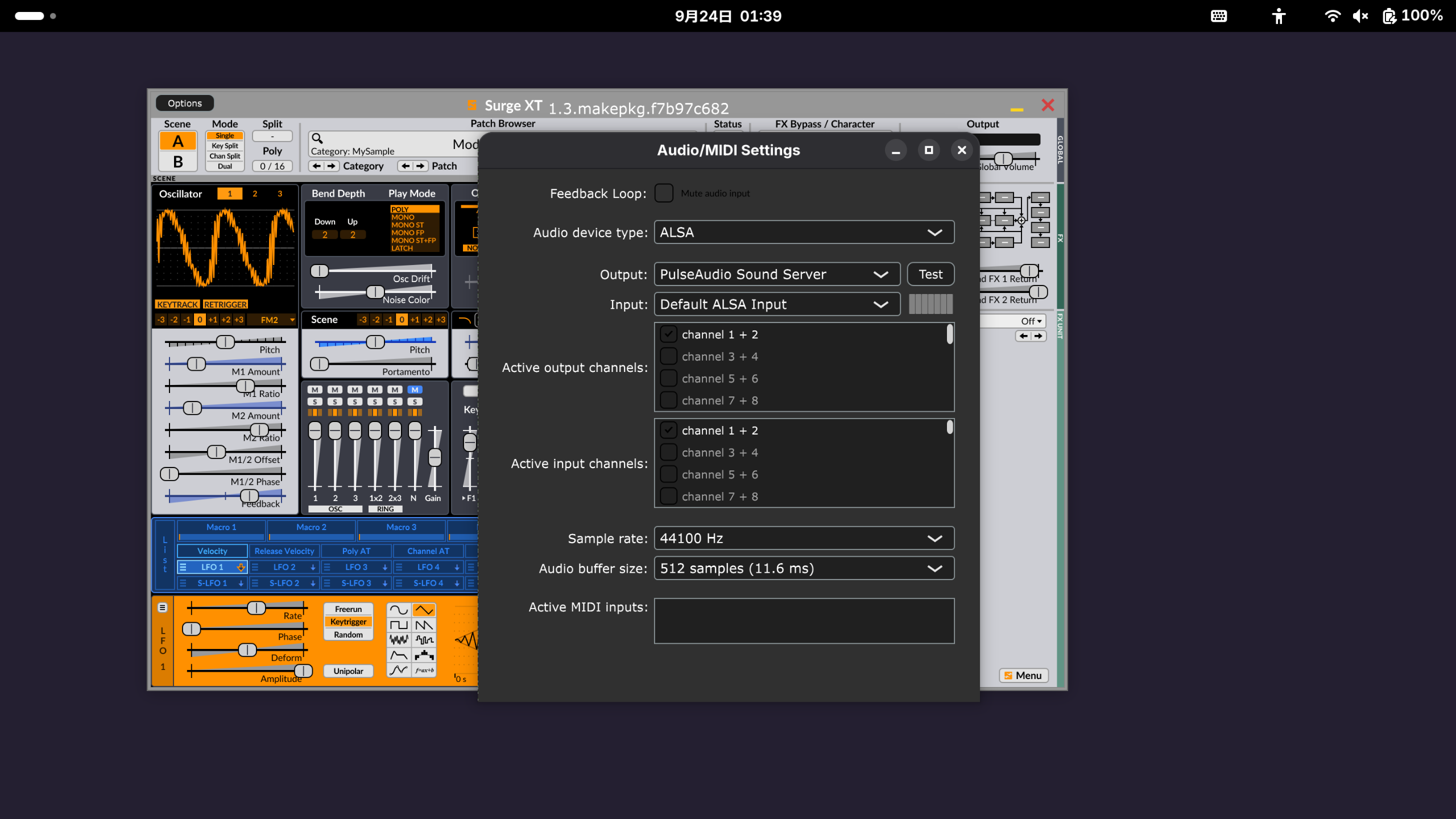Check input channel 5 + 6
This screenshot has width=1456, height=819.
pos(668,474)
